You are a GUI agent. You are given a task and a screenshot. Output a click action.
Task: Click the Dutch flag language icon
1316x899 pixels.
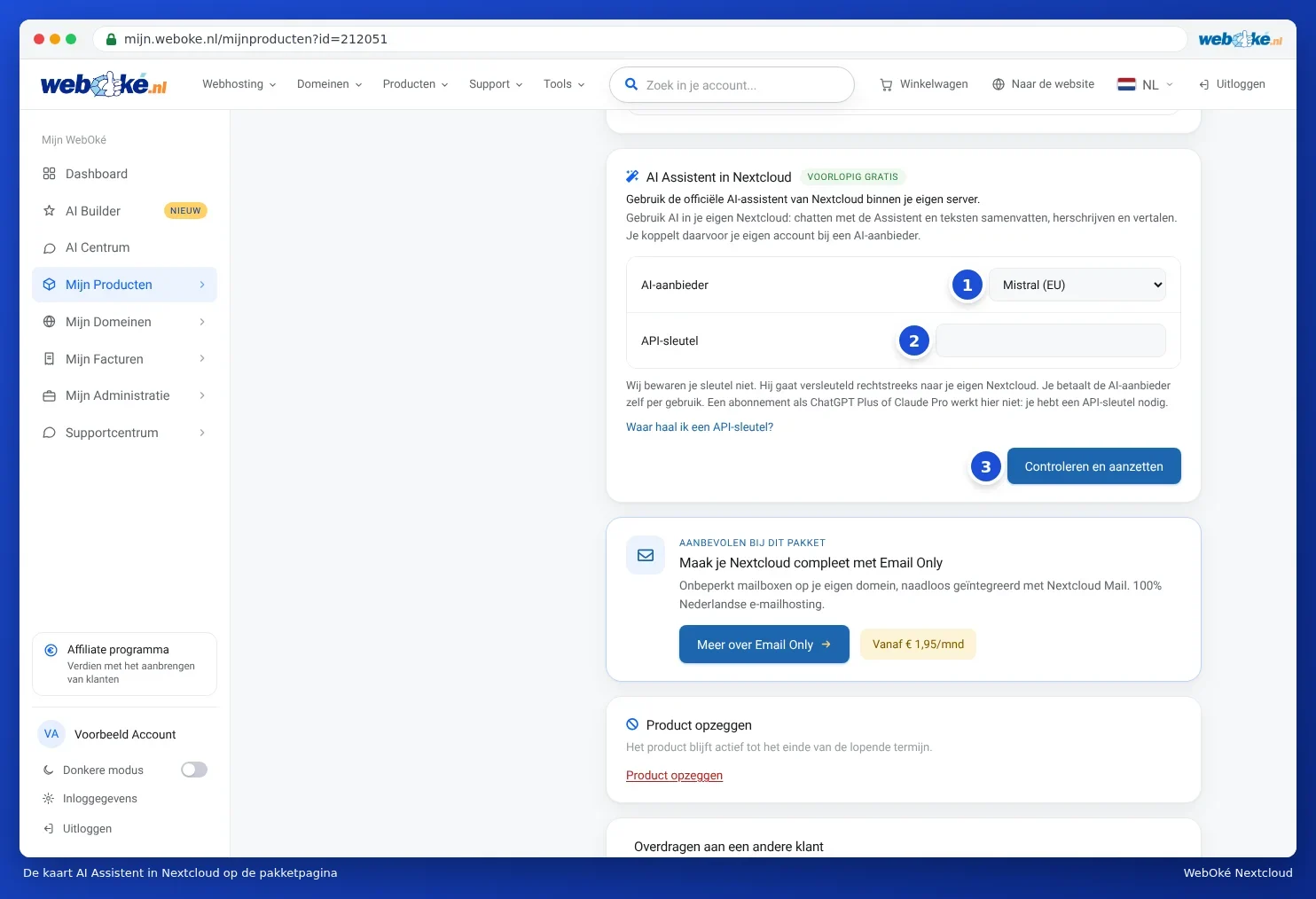pyautogui.click(x=1126, y=84)
